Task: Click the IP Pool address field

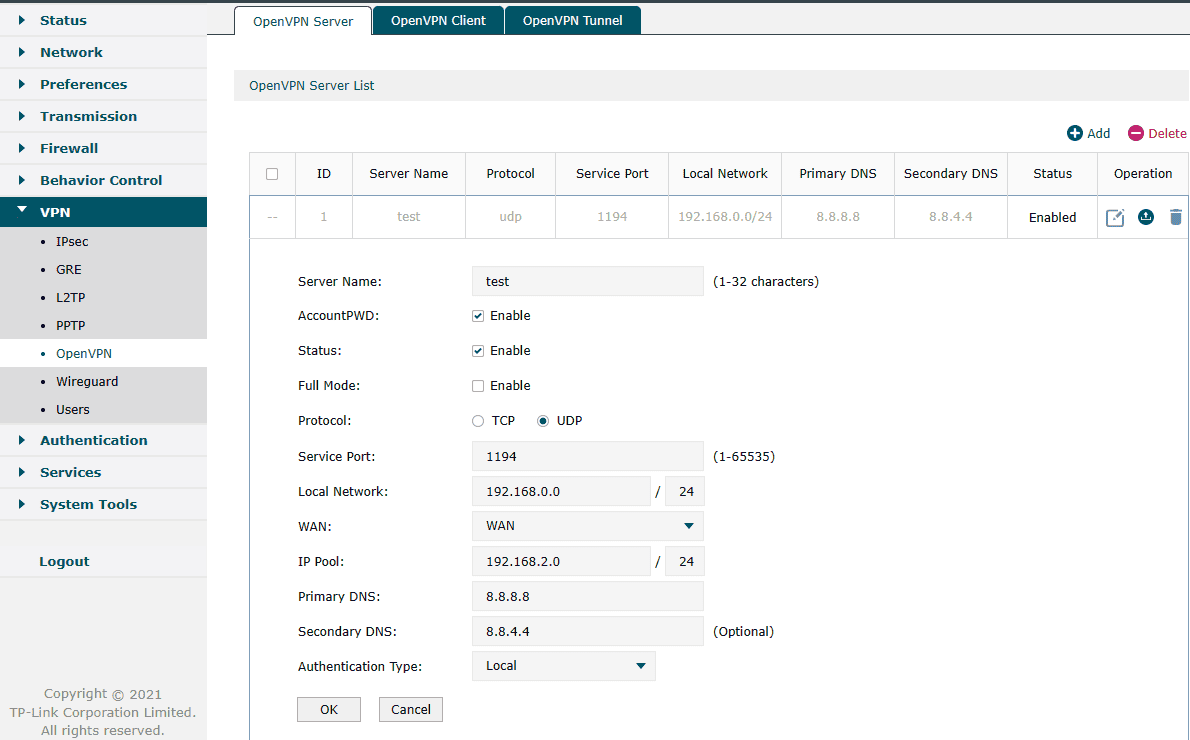Action: click(561, 562)
